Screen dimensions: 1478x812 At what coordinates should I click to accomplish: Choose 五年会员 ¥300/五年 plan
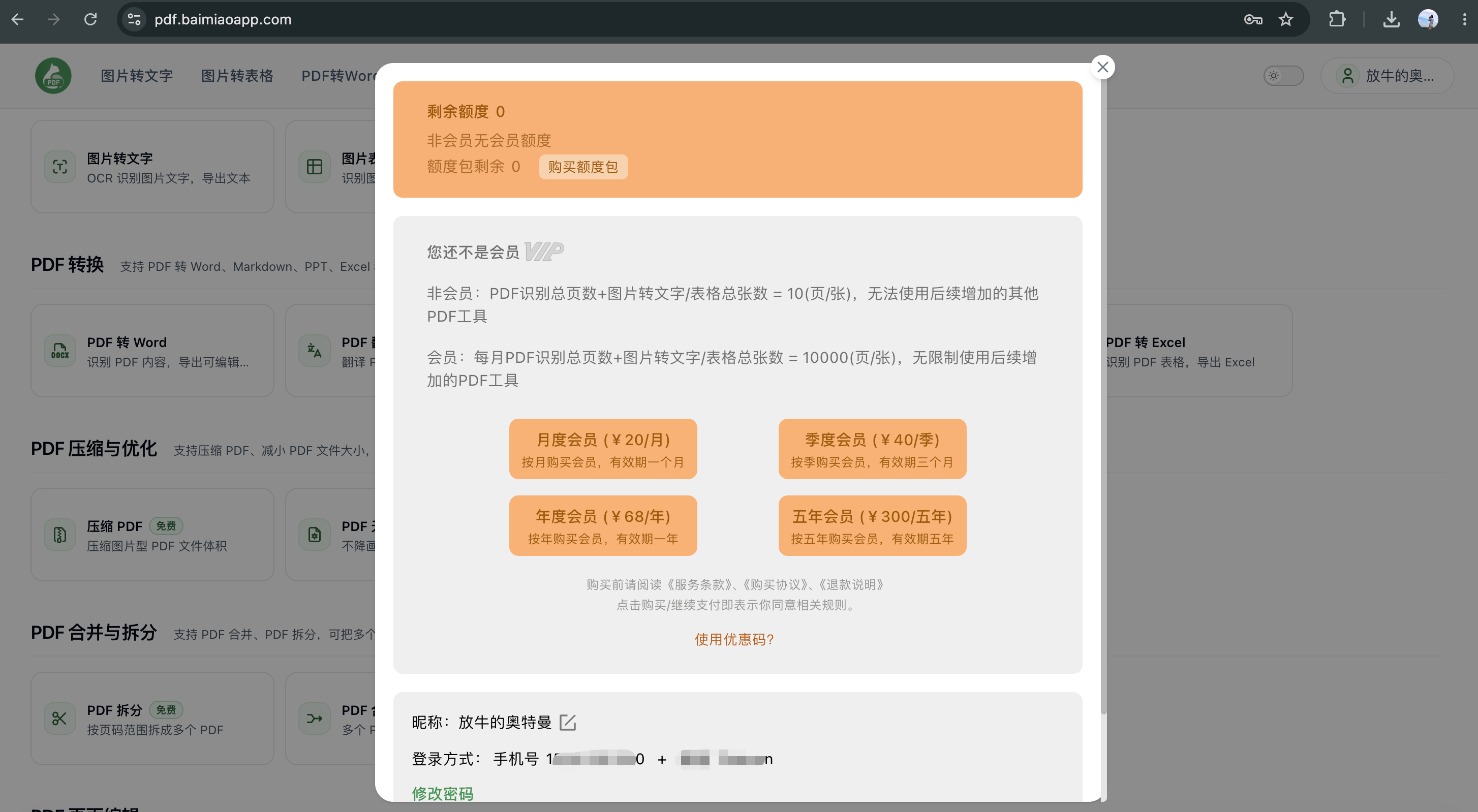(872, 526)
